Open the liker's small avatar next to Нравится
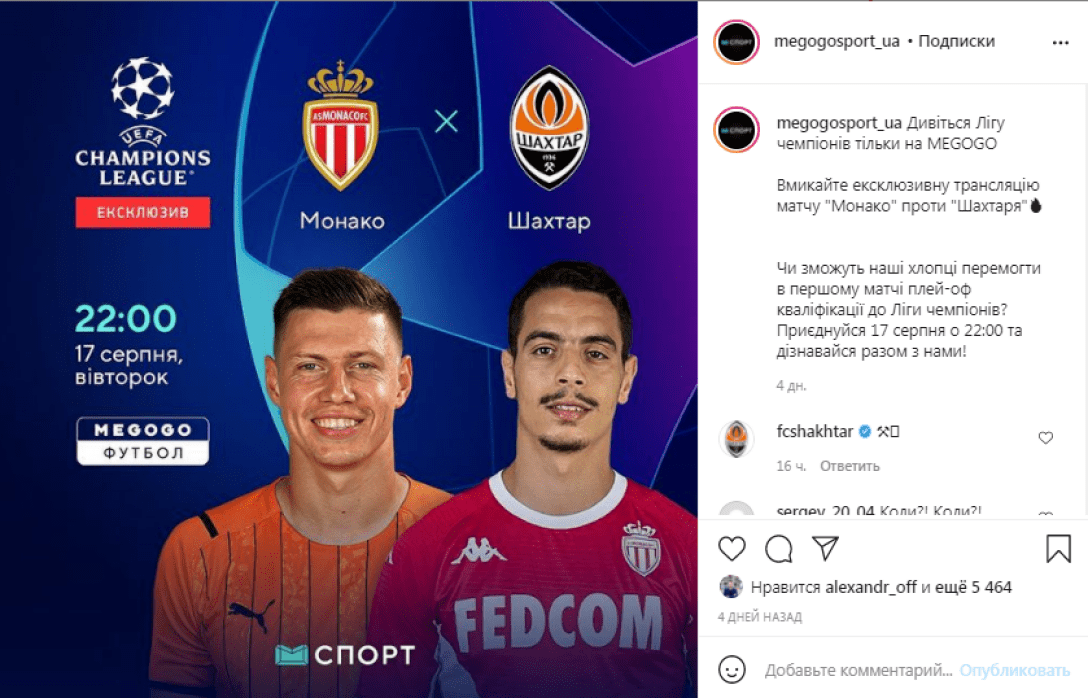 [731, 586]
